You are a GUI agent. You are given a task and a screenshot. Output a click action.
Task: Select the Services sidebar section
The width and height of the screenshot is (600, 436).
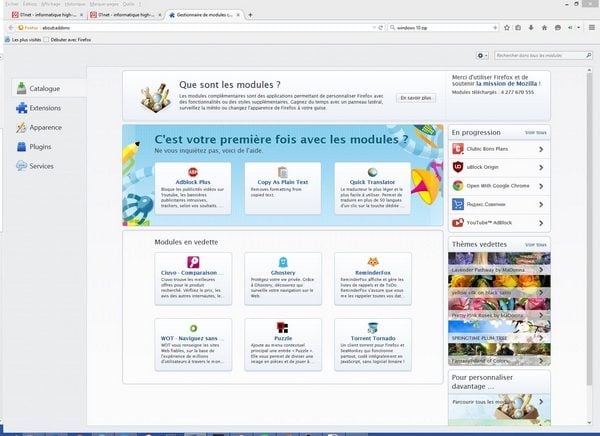(x=49, y=166)
